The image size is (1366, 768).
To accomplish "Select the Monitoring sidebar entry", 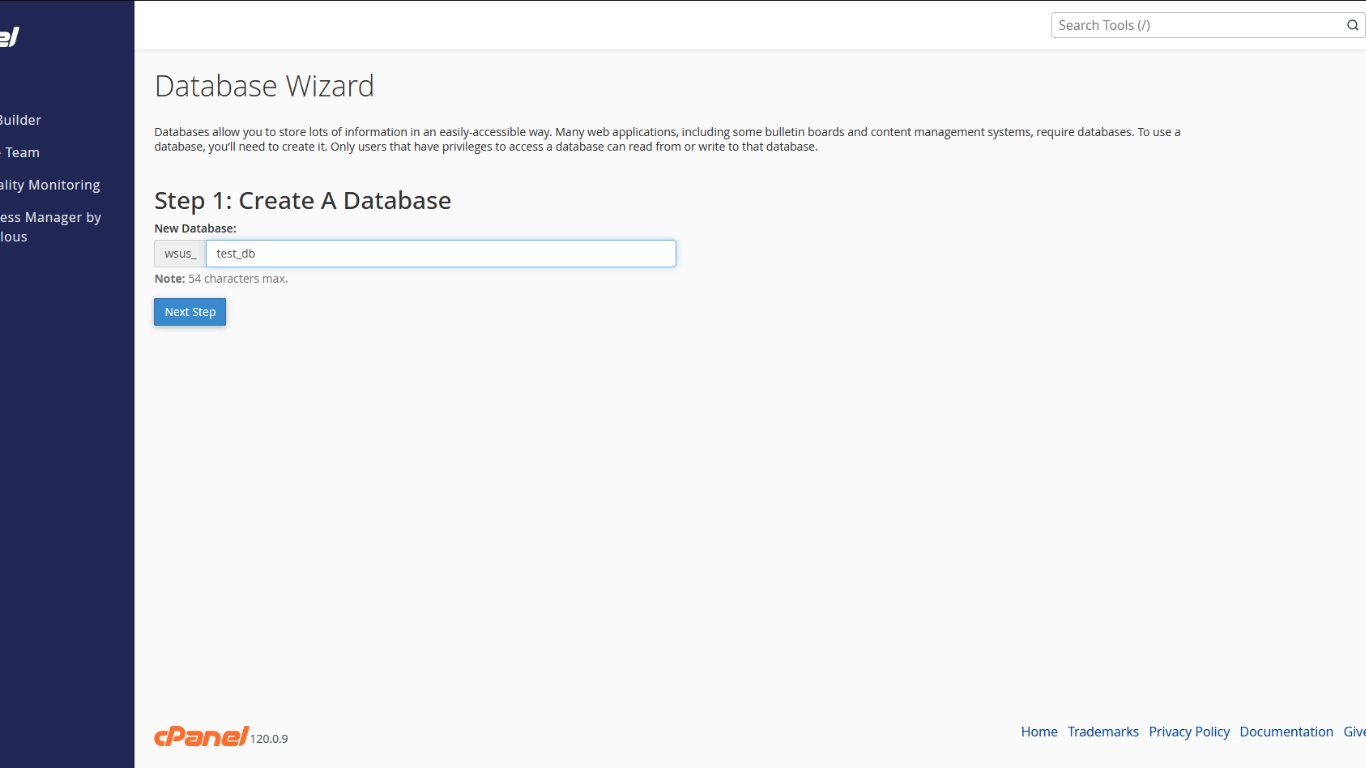I will pos(50,185).
